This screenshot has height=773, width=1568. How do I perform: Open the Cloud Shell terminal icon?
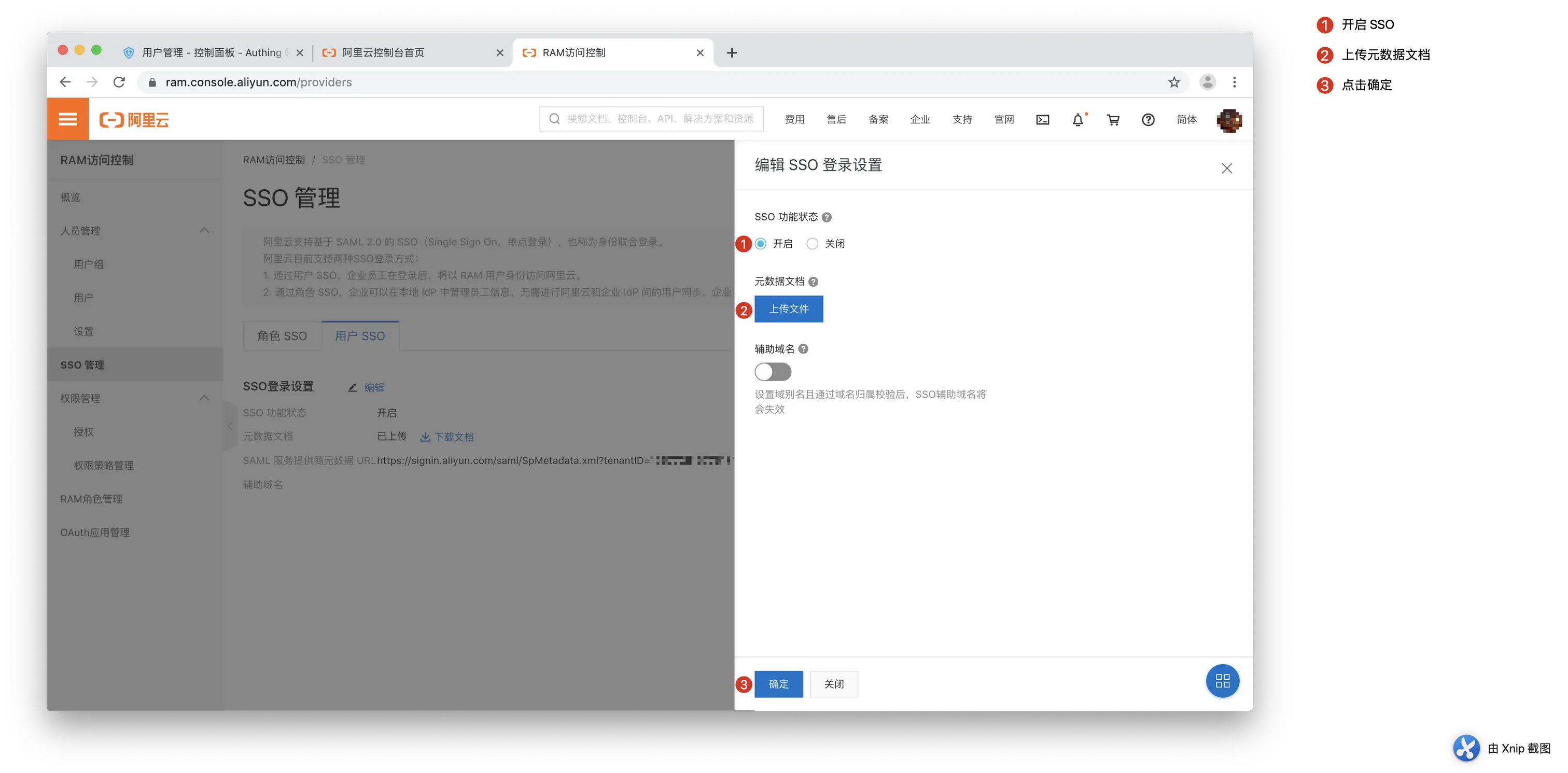tap(1042, 120)
